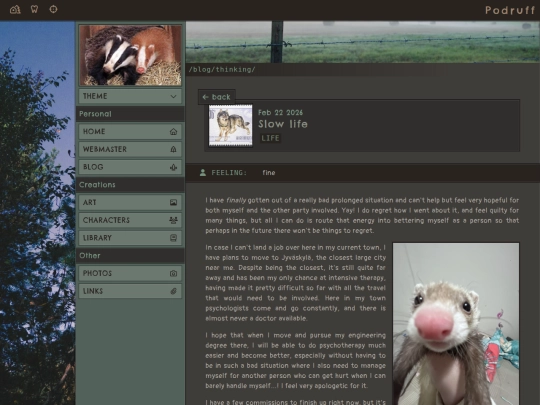Click the LIFE tag on the post
Screen dimensions: 540x405
point(270,138)
